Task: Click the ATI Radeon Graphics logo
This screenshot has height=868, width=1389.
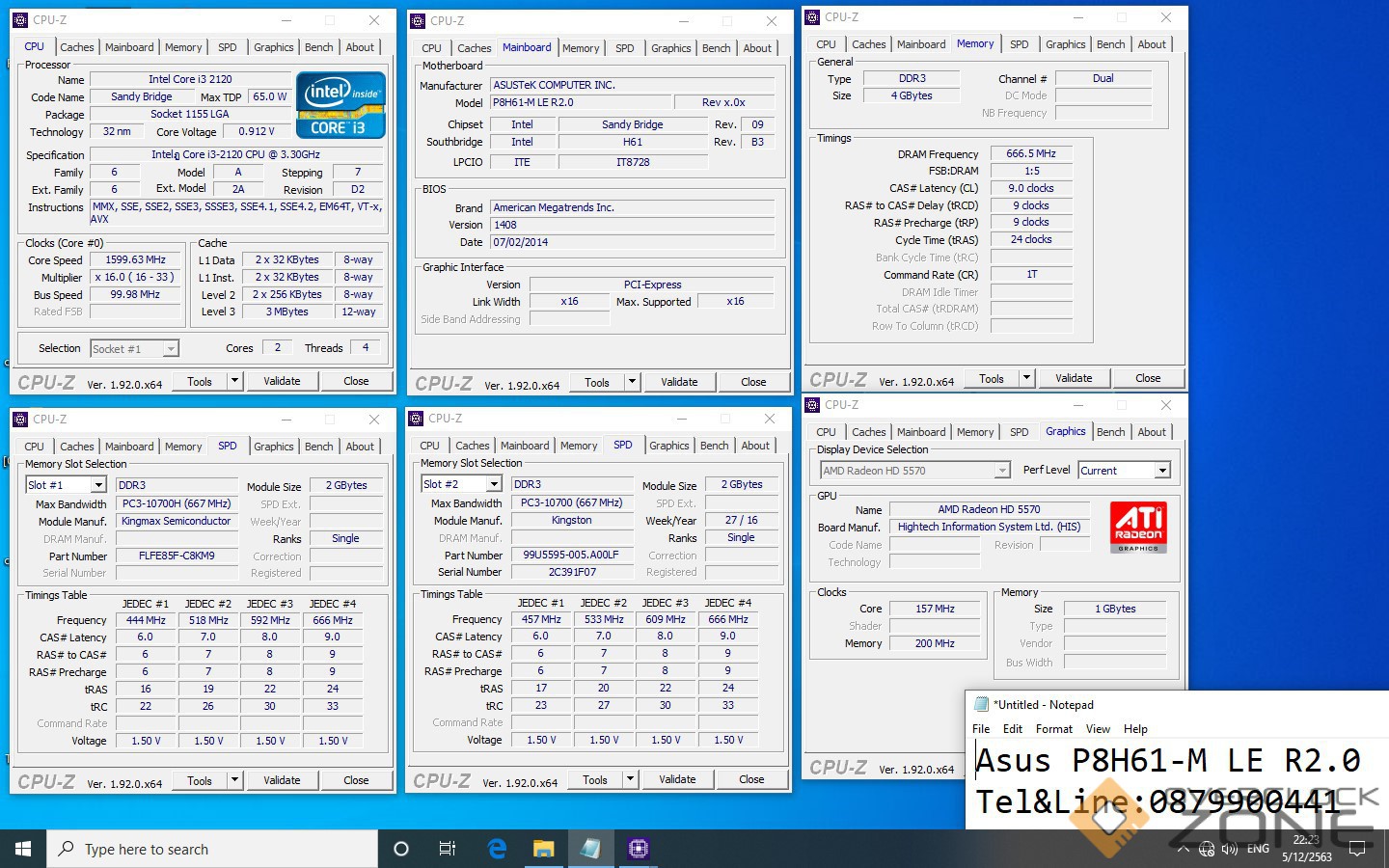Action: 1138,527
